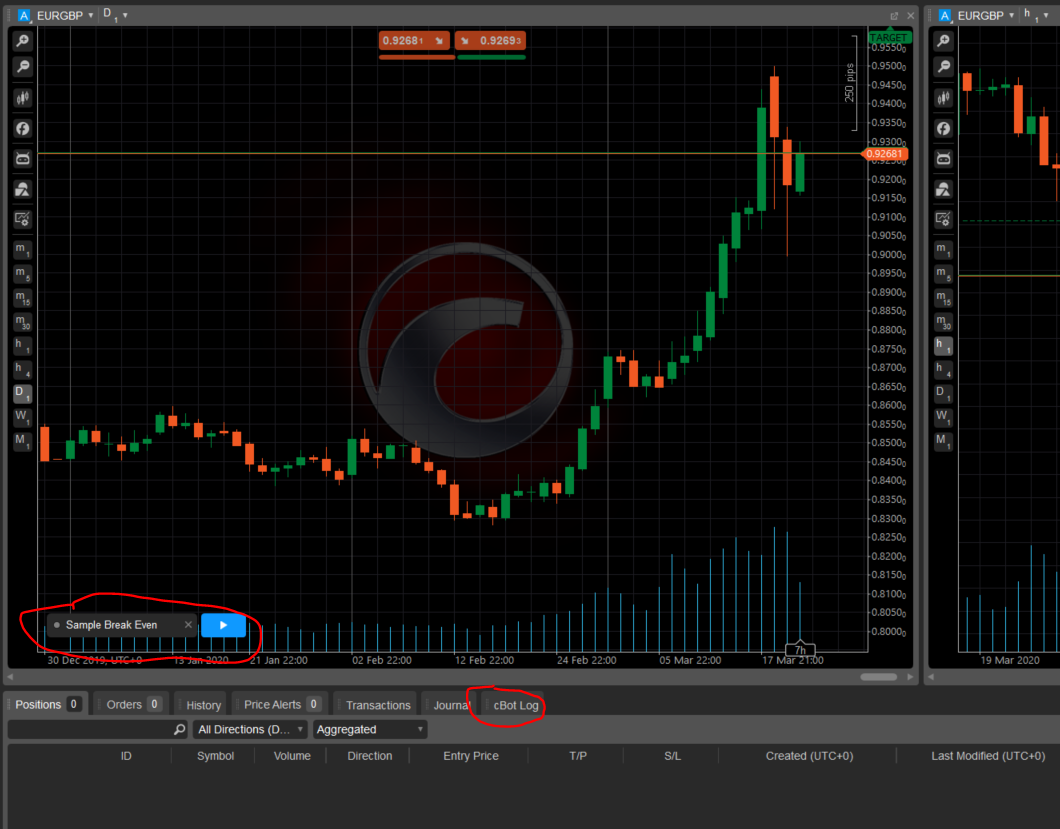Click the 7h countdown marker on time axis

[x=800, y=650]
